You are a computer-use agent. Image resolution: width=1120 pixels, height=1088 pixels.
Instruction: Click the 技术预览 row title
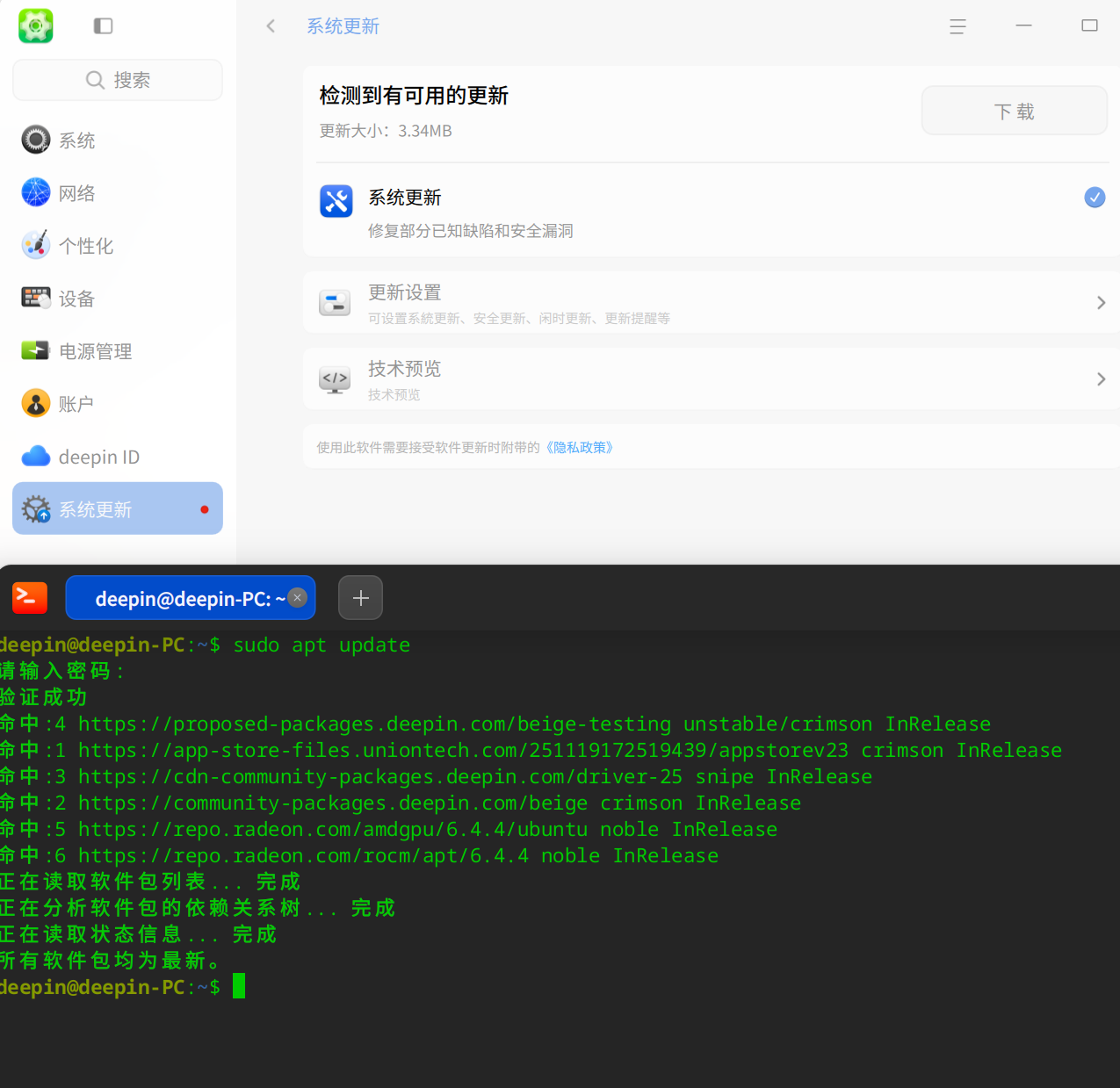pyautogui.click(x=404, y=369)
